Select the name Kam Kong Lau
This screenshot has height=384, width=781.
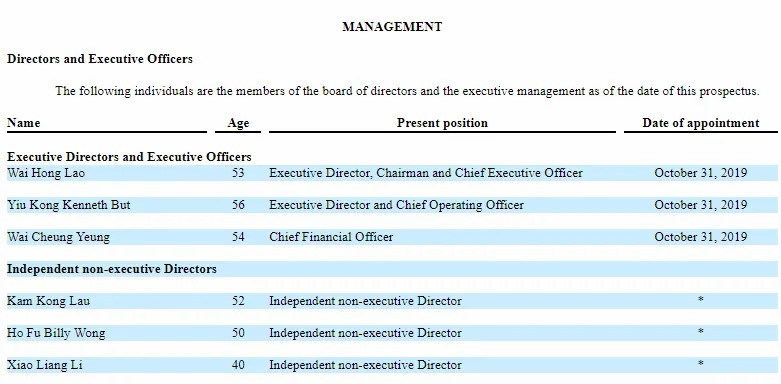tap(48, 301)
